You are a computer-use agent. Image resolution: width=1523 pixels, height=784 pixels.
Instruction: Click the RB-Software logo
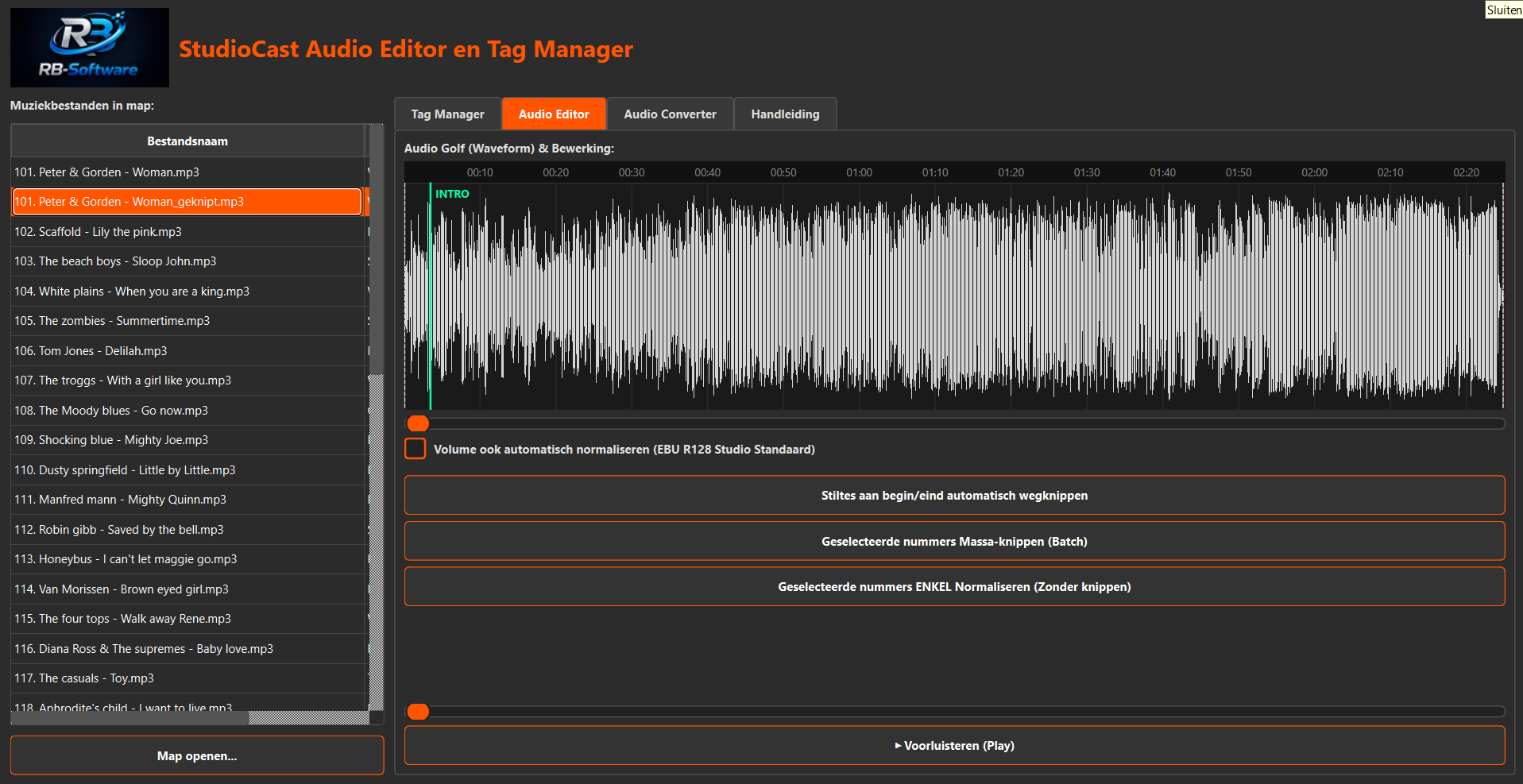[90, 48]
